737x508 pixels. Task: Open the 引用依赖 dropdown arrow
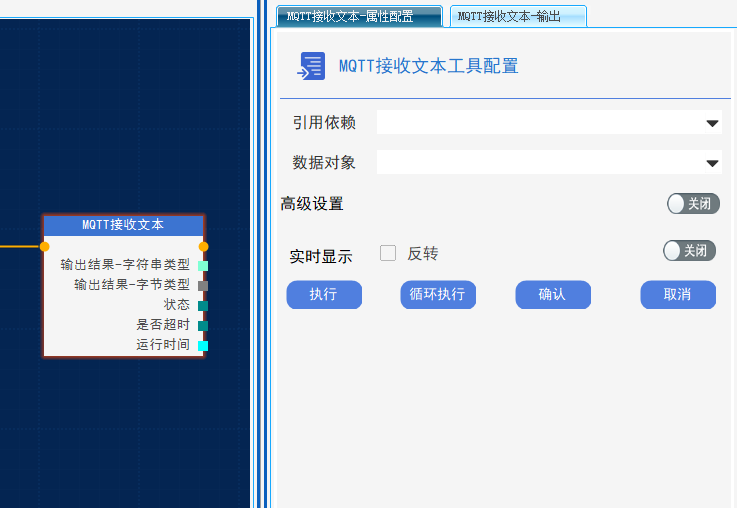713,123
